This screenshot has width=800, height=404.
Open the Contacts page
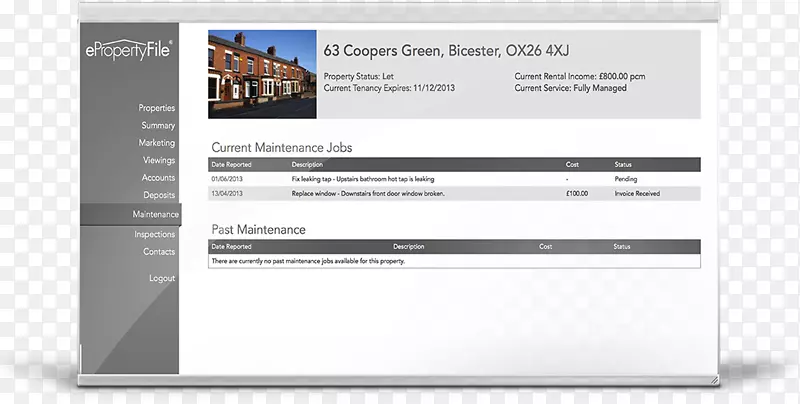pos(158,252)
